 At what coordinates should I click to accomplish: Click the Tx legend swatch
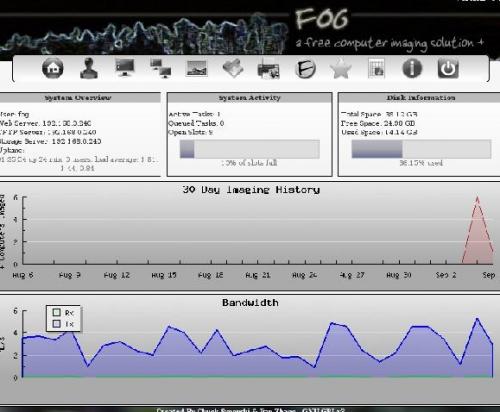point(56,324)
